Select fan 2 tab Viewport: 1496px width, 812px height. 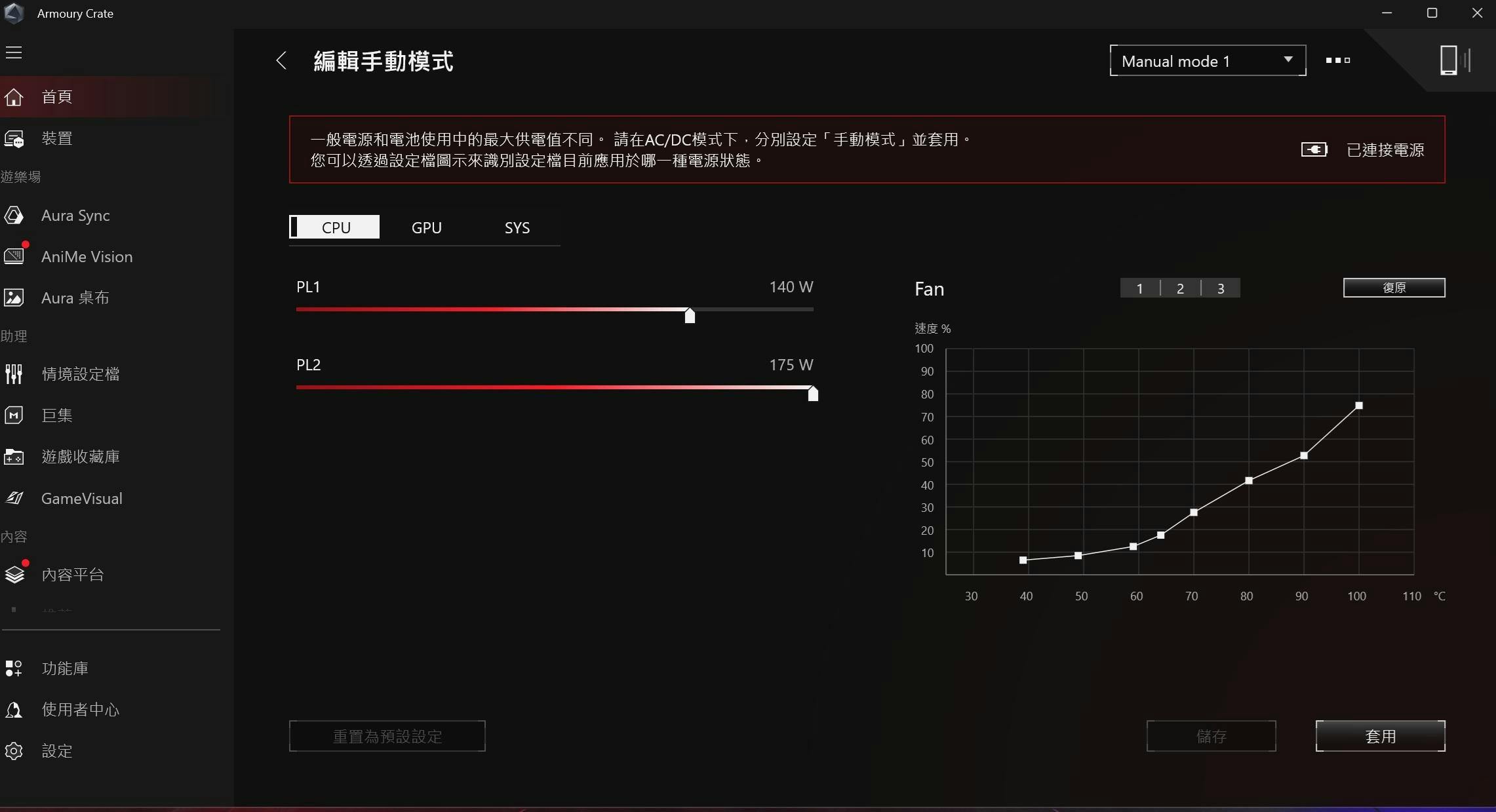(x=1180, y=288)
